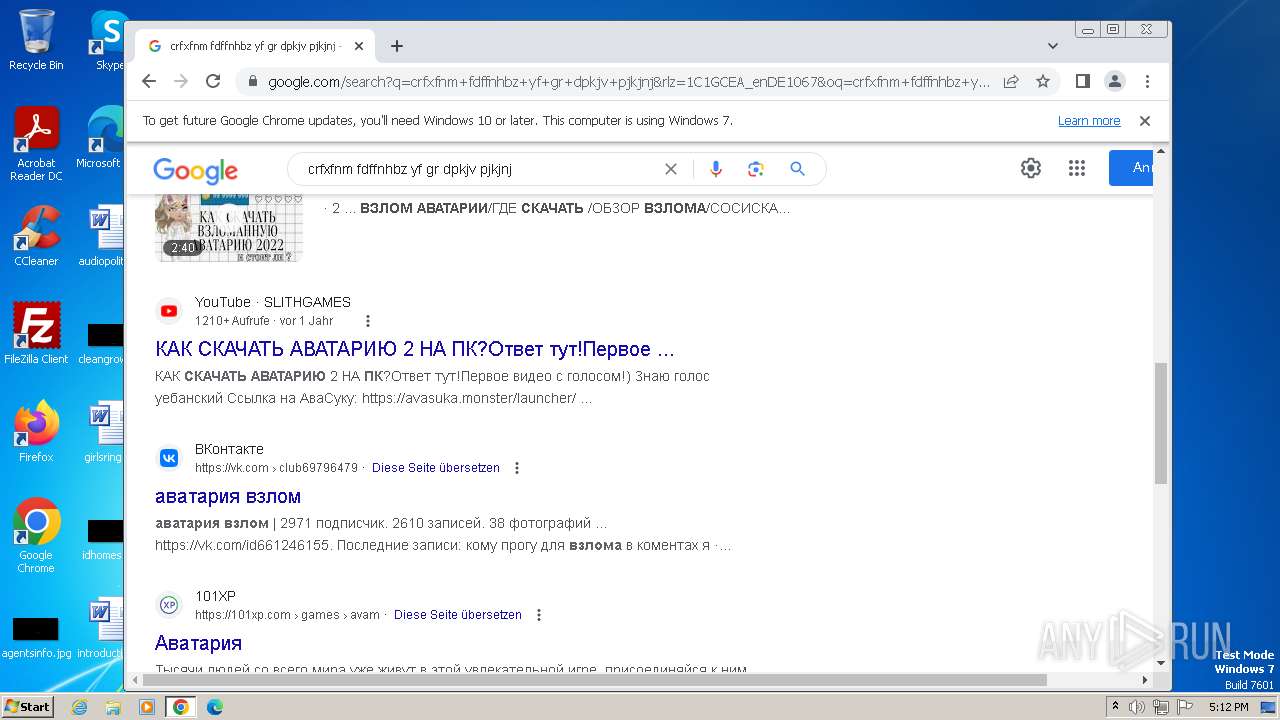
Task: Open the Action Center flag icon
Action: (1185, 707)
